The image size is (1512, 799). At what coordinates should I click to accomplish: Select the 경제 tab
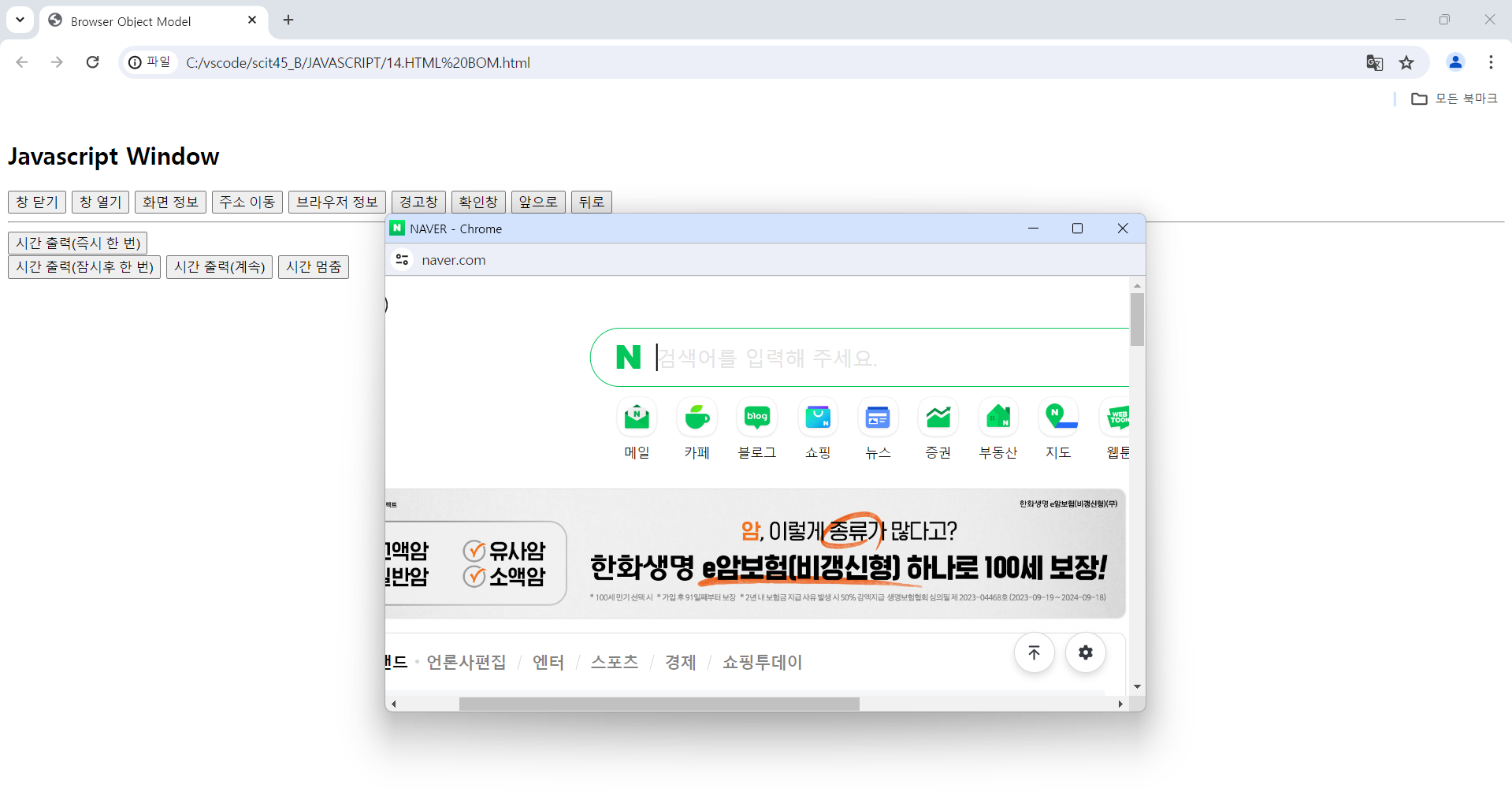click(681, 662)
